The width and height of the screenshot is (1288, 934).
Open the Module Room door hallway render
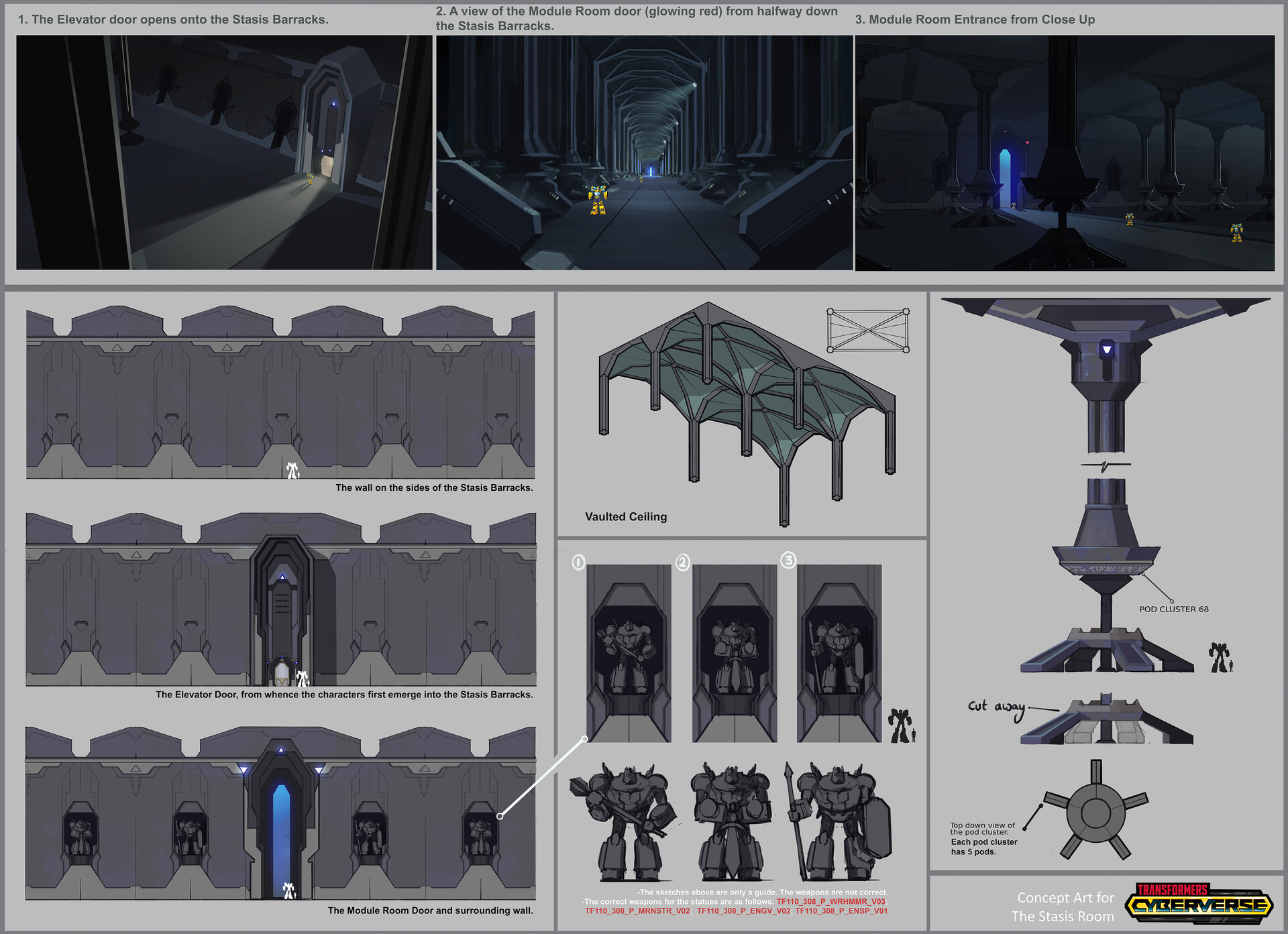644,153
